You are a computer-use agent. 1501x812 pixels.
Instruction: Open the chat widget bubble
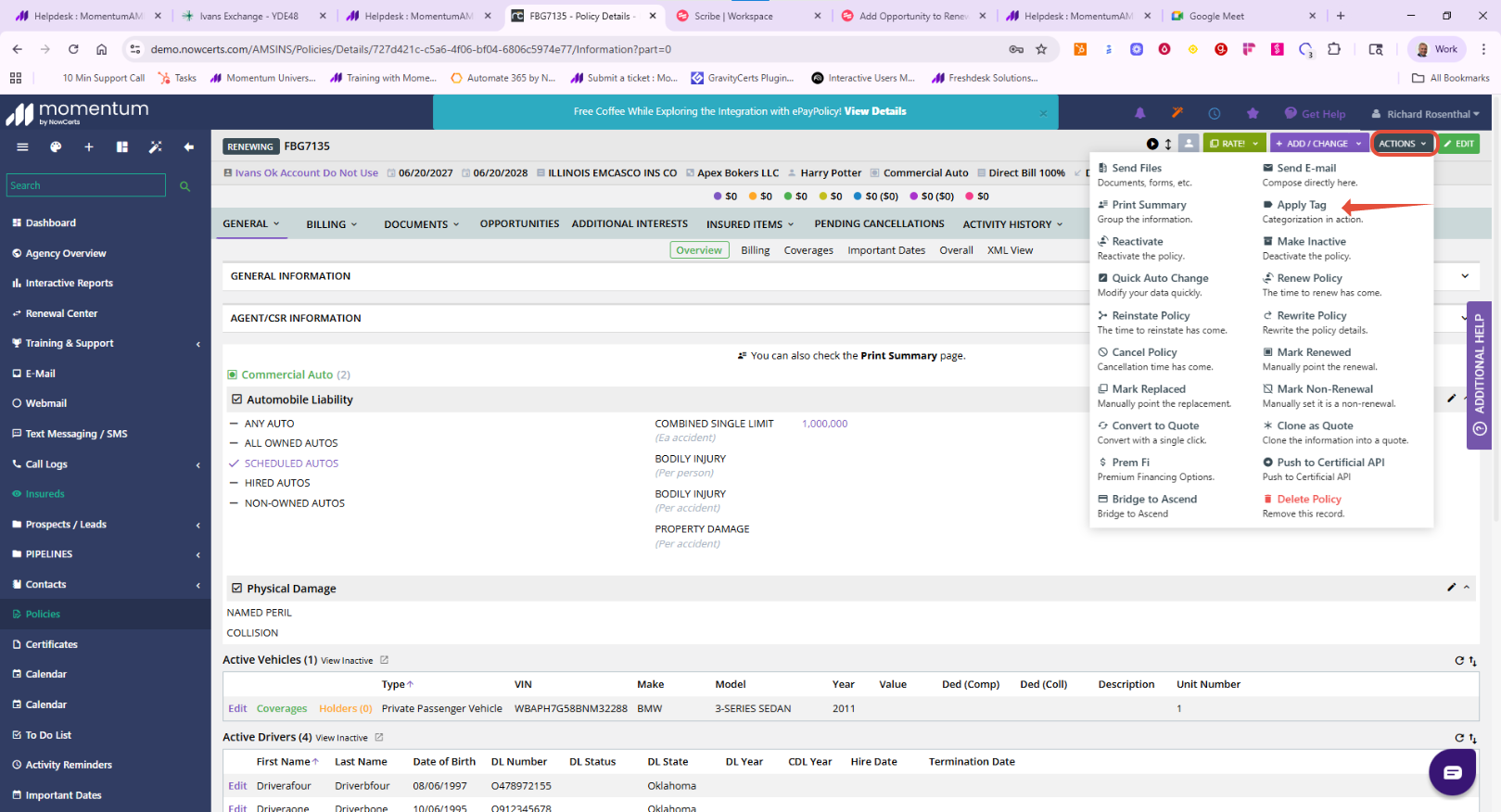[1452, 772]
